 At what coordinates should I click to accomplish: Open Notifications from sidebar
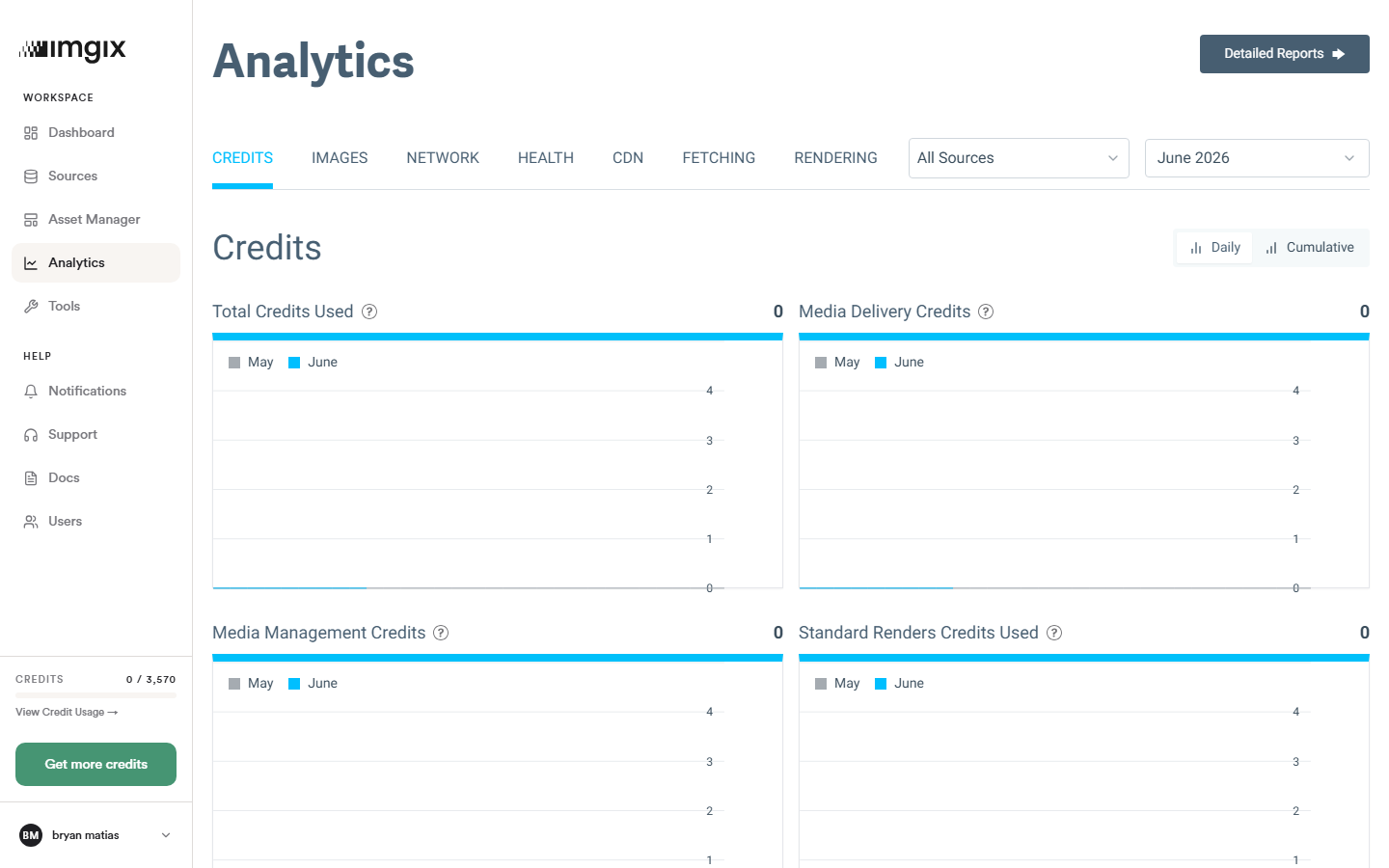tap(95, 392)
